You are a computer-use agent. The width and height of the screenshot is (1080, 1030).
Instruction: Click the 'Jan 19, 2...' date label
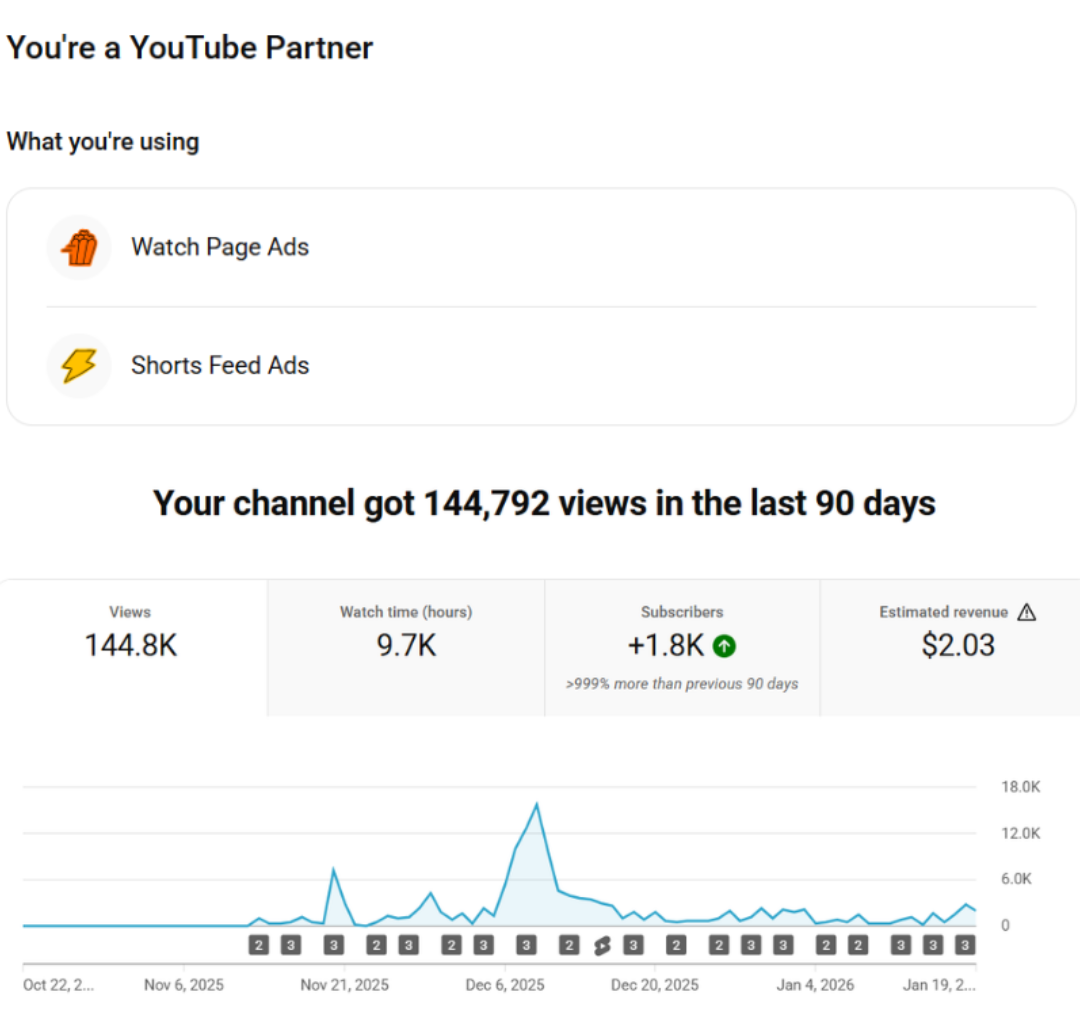point(939,985)
